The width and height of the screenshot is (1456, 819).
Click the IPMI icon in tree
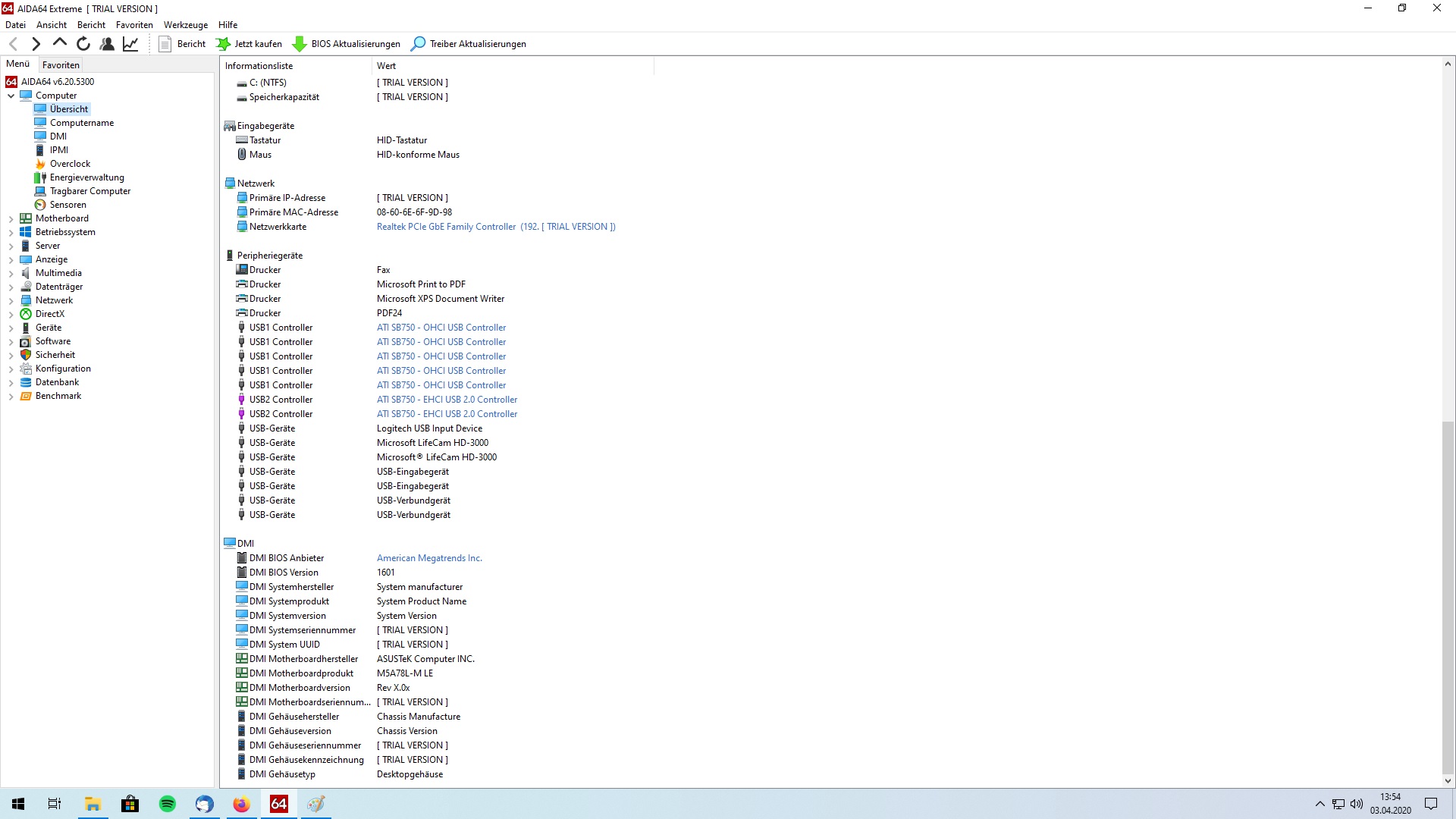click(40, 150)
